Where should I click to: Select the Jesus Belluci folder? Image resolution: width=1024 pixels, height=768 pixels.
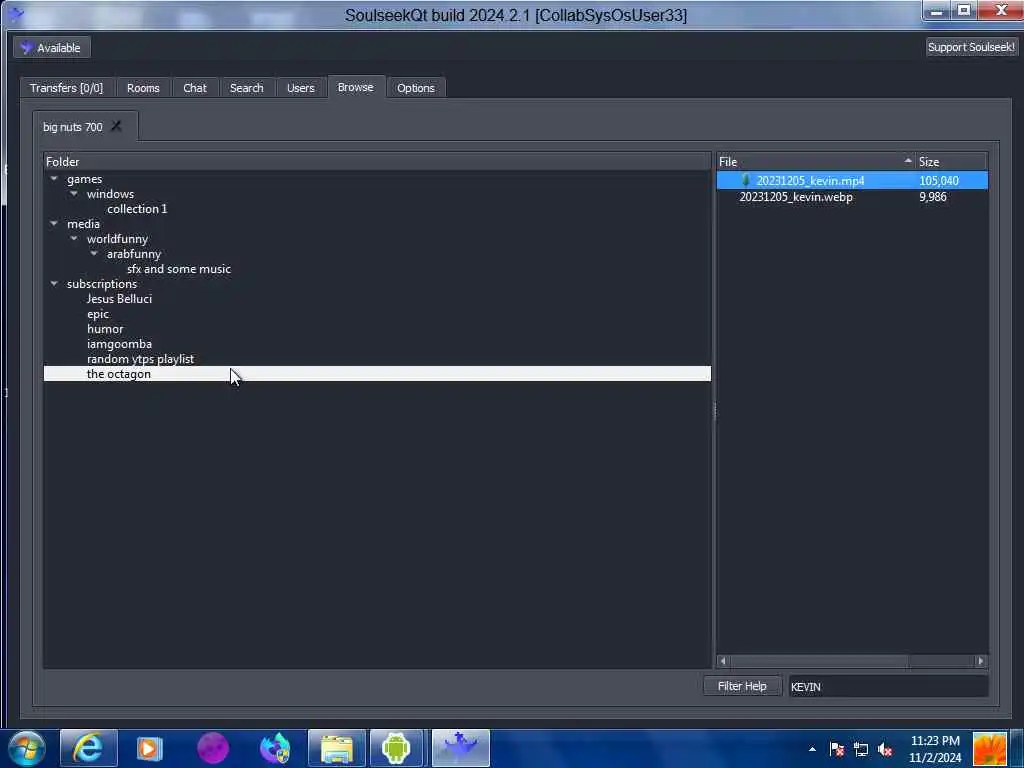pos(120,299)
